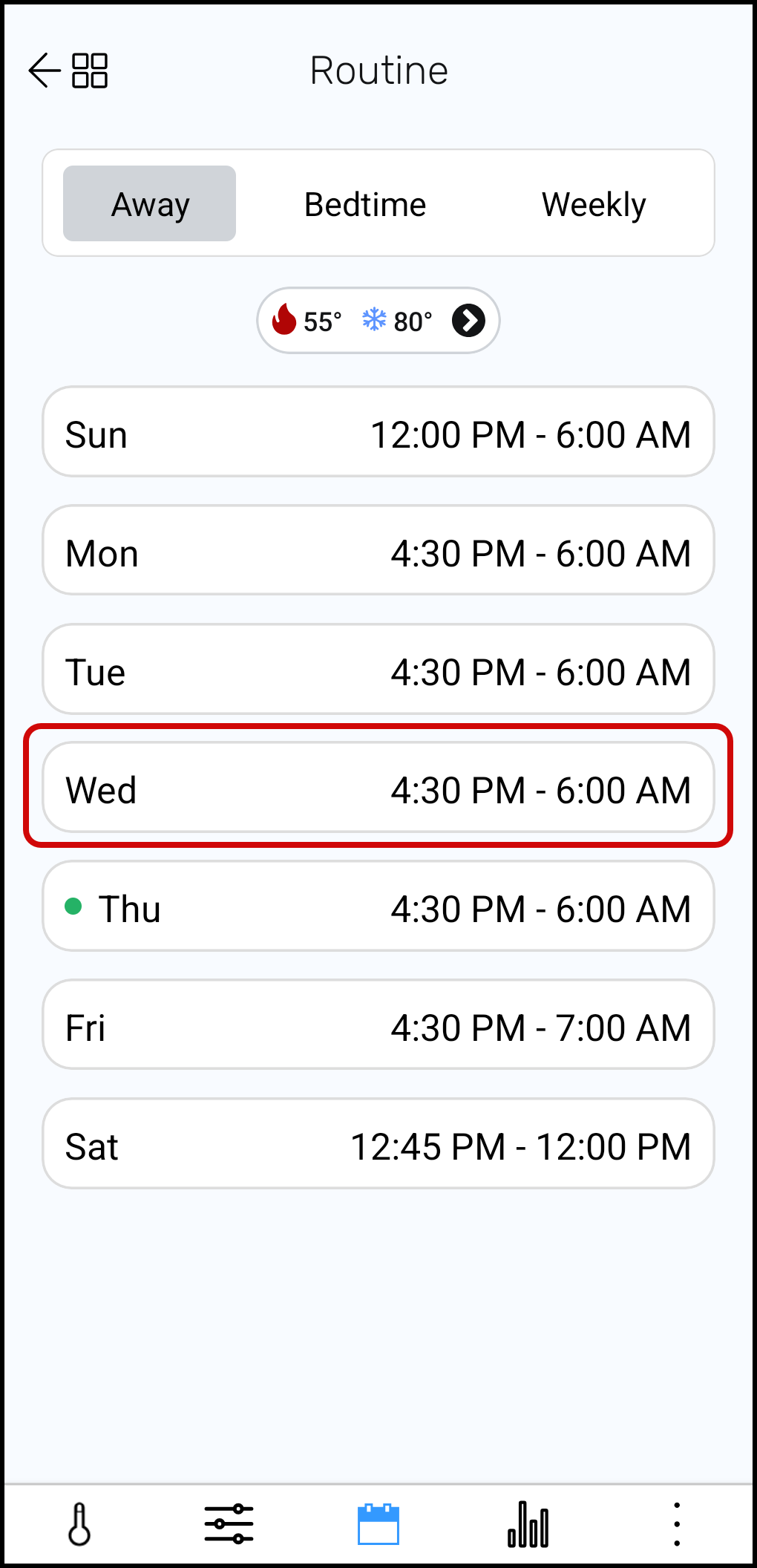Screen dimensions: 757x1568
Task: Expand away temperature settings chevron
Action: click(x=469, y=321)
